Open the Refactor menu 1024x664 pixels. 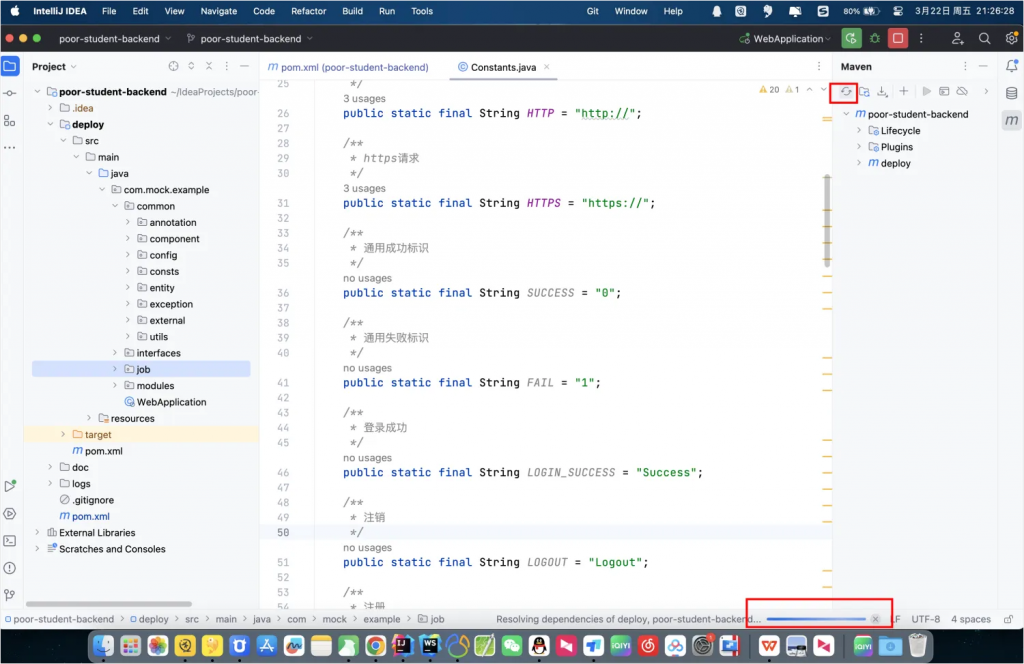click(x=308, y=11)
